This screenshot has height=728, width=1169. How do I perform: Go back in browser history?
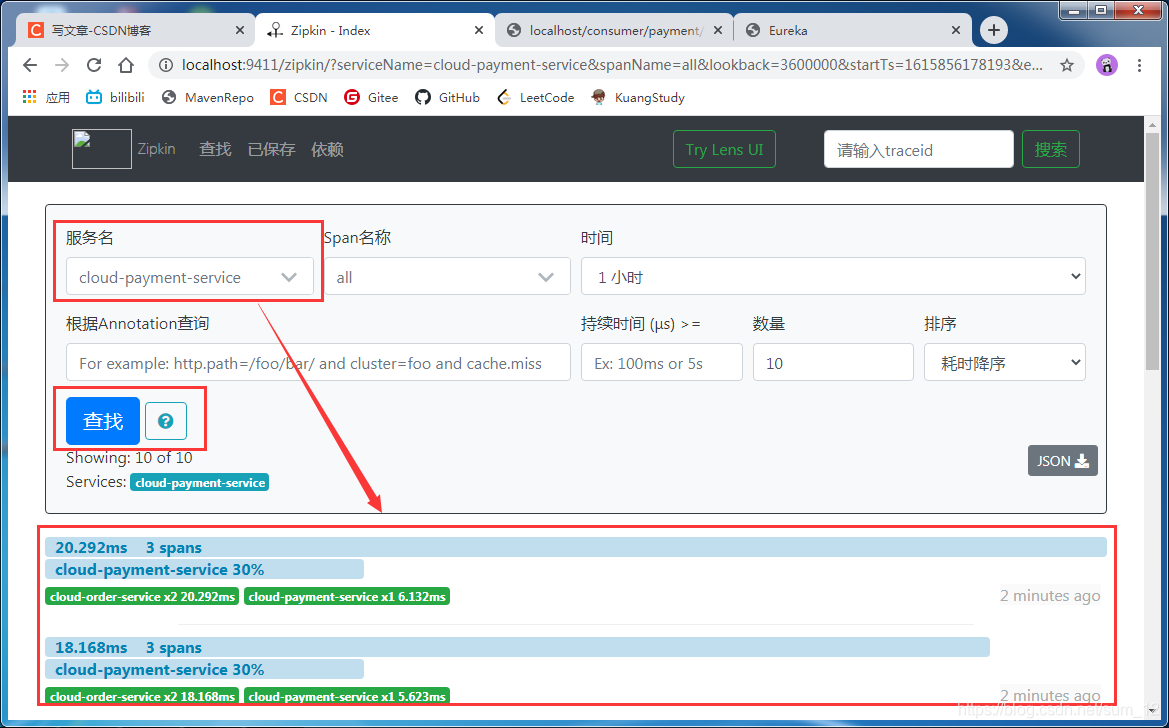(x=30, y=66)
